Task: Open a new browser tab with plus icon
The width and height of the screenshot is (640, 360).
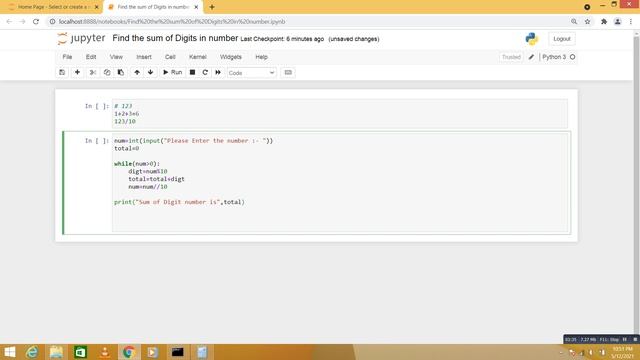Action: pos(211,7)
